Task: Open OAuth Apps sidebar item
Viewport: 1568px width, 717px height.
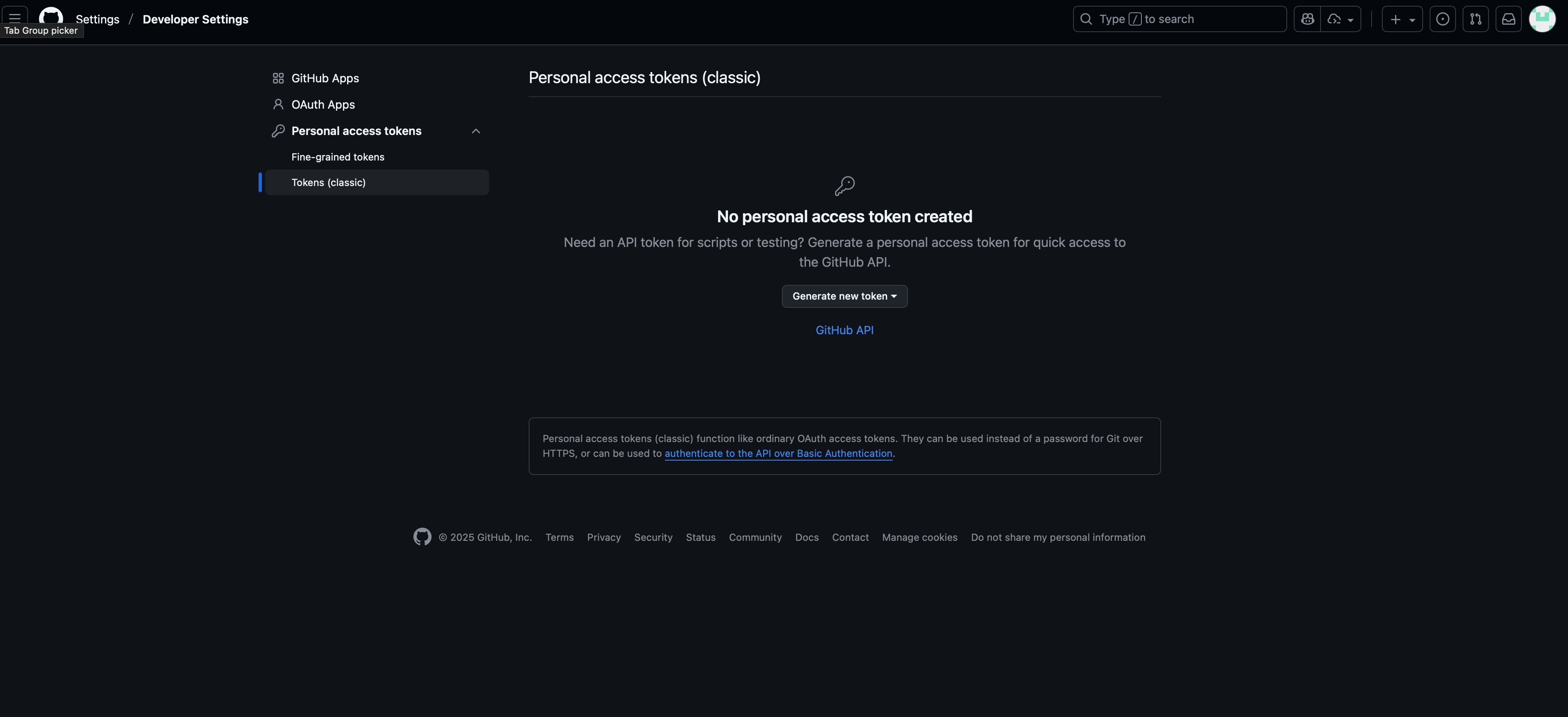Action: click(x=322, y=105)
